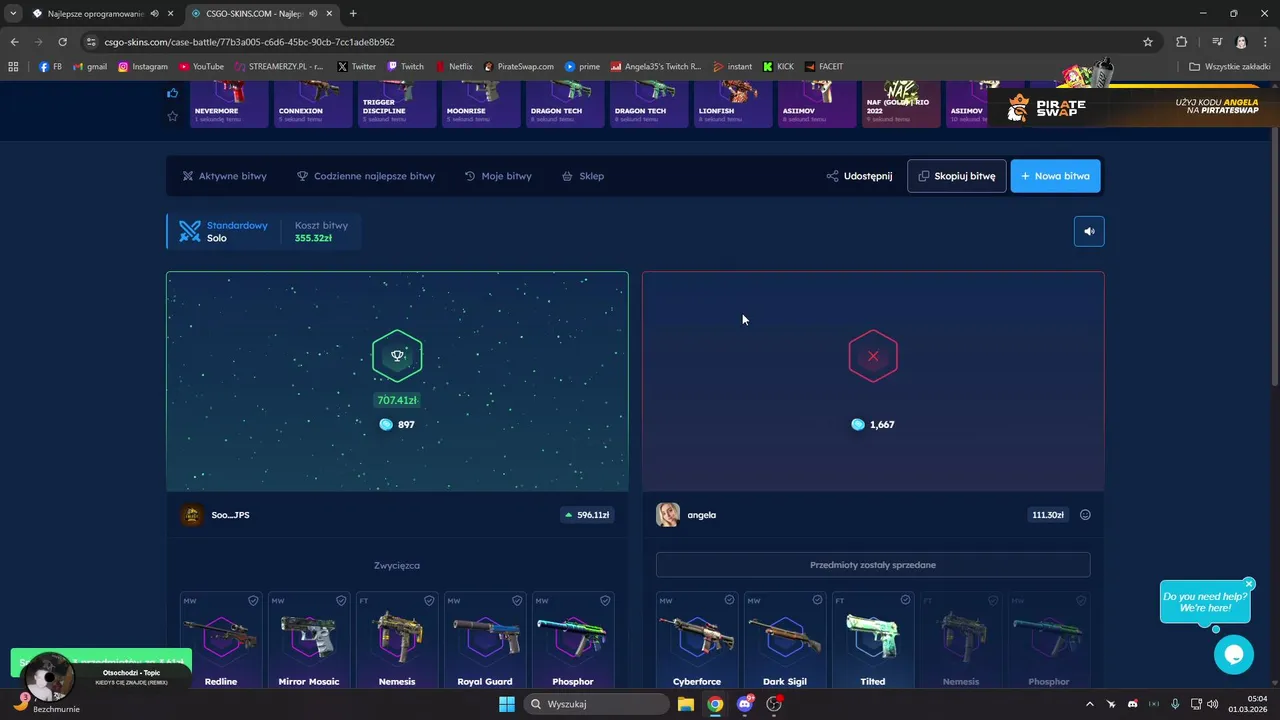Mute the CSGO-SKINS.COM tab's audio
This screenshot has width=1280, height=720.
[313, 14]
